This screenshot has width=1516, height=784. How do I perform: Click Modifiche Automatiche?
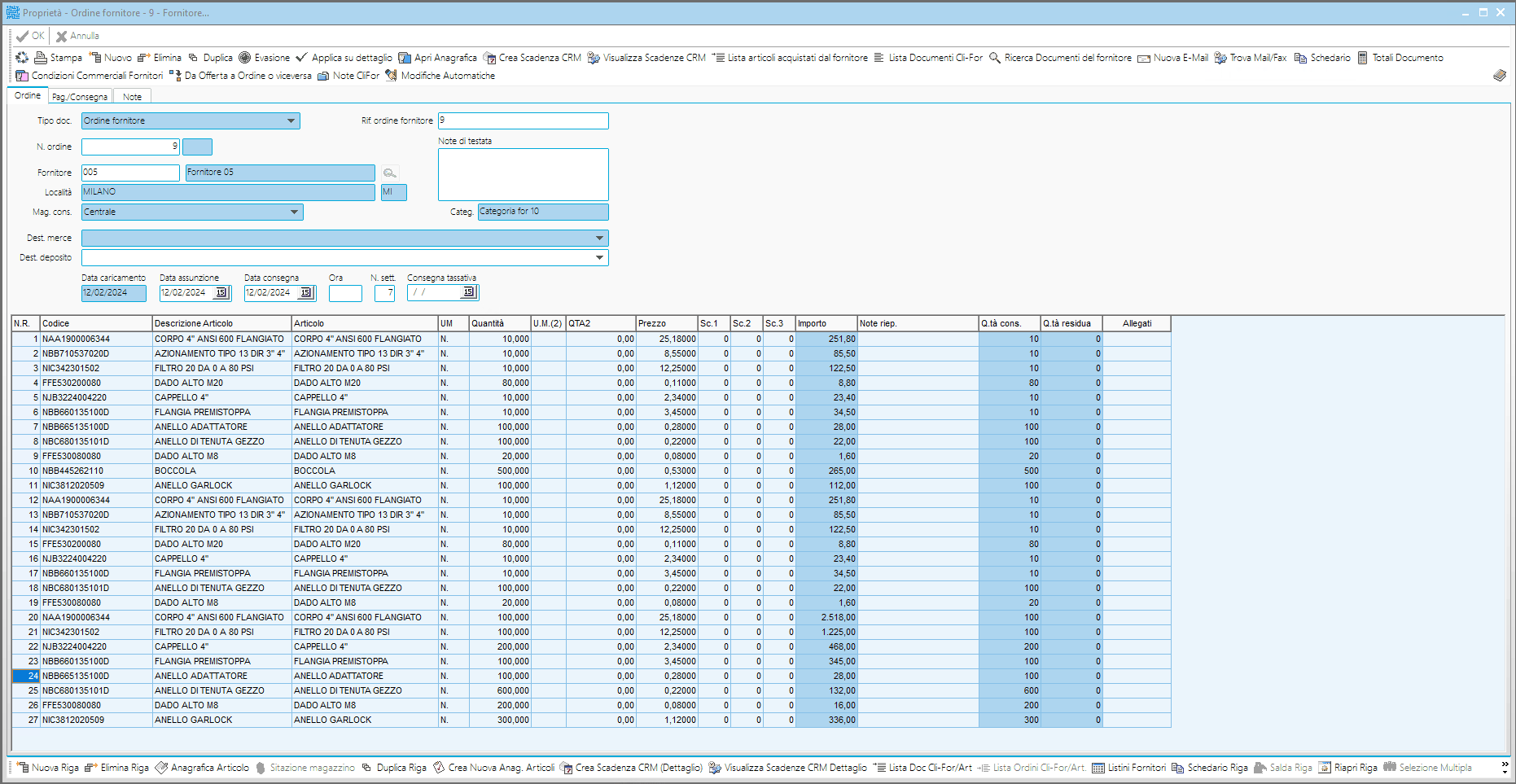pyautogui.click(x=440, y=76)
